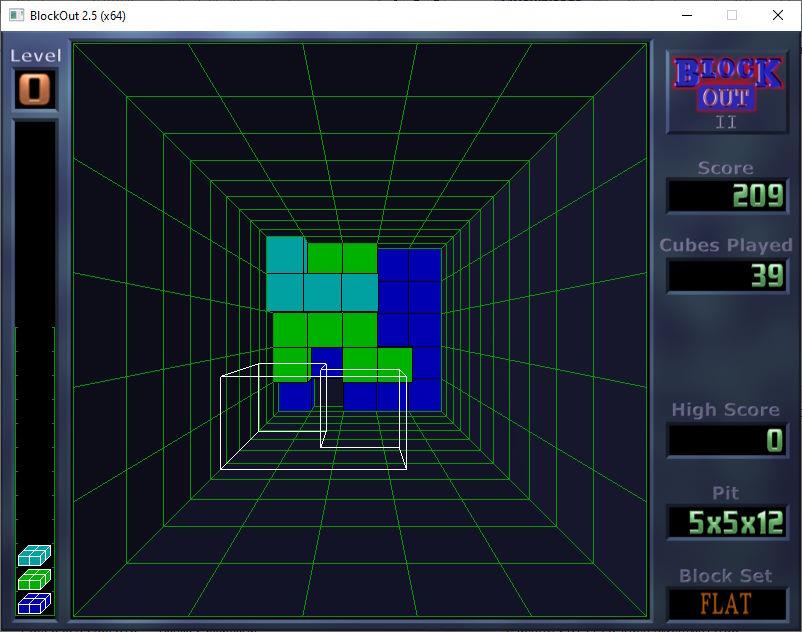Image resolution: width=802 pixels, height=632 pixels.
Task: Click the window title BlockOut 2.5 (x64)
Action: click(x=78, y=16)
